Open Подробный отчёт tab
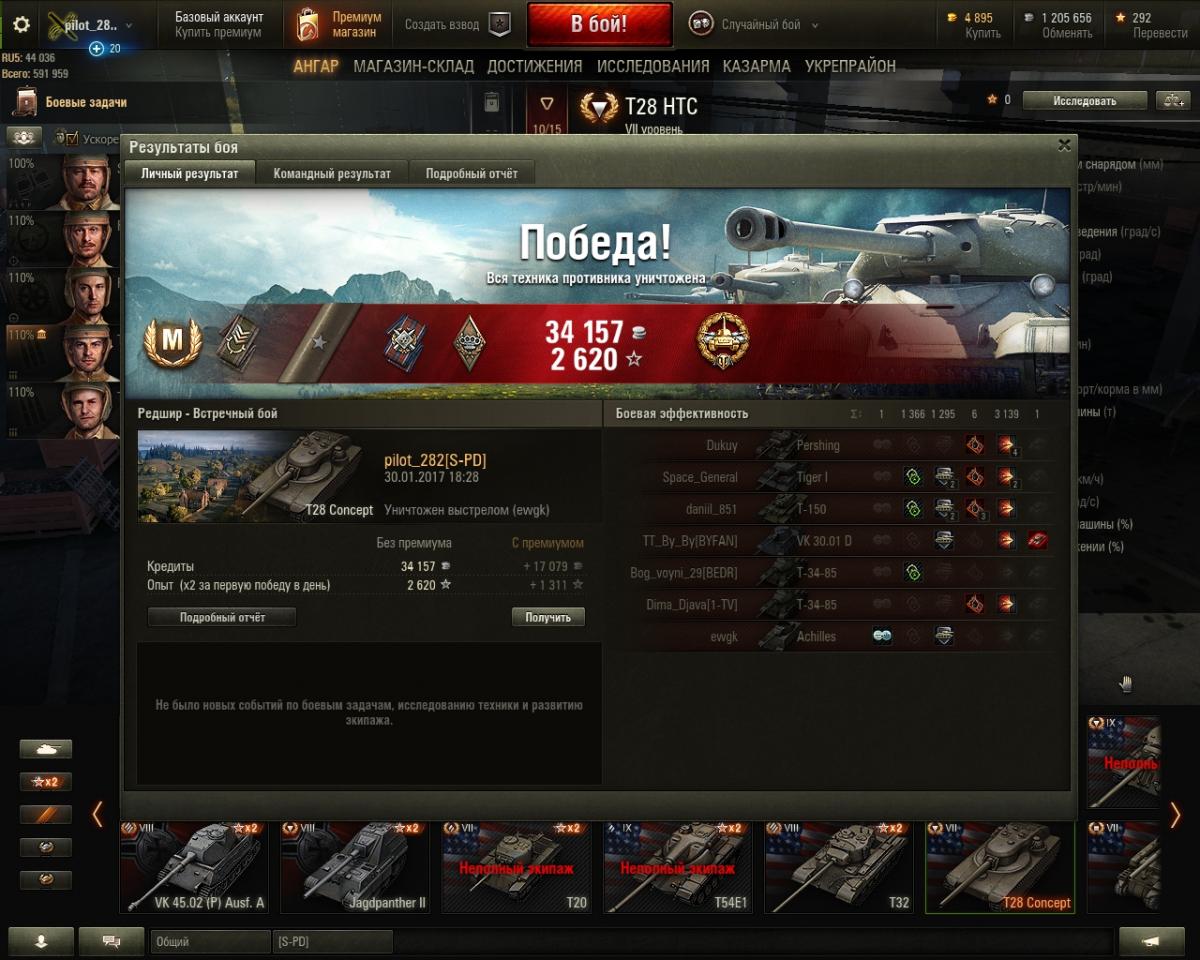The width and height of the screenshot is (1200, 960). (472, 173)
